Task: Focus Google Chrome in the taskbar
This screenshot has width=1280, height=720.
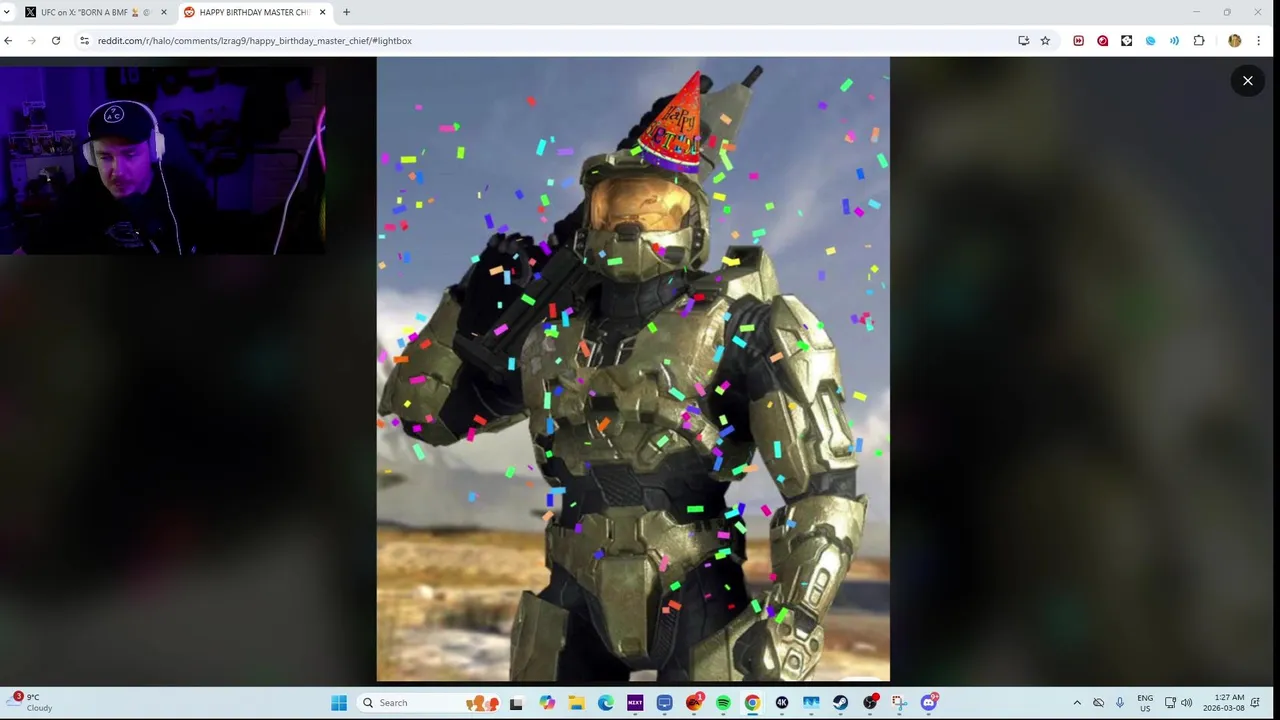Action: click(752, 702)
